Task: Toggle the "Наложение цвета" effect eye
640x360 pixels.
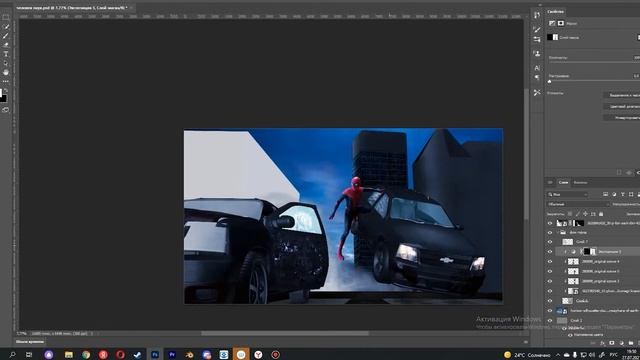Action: pyautogui.click(x=570, y=335)
